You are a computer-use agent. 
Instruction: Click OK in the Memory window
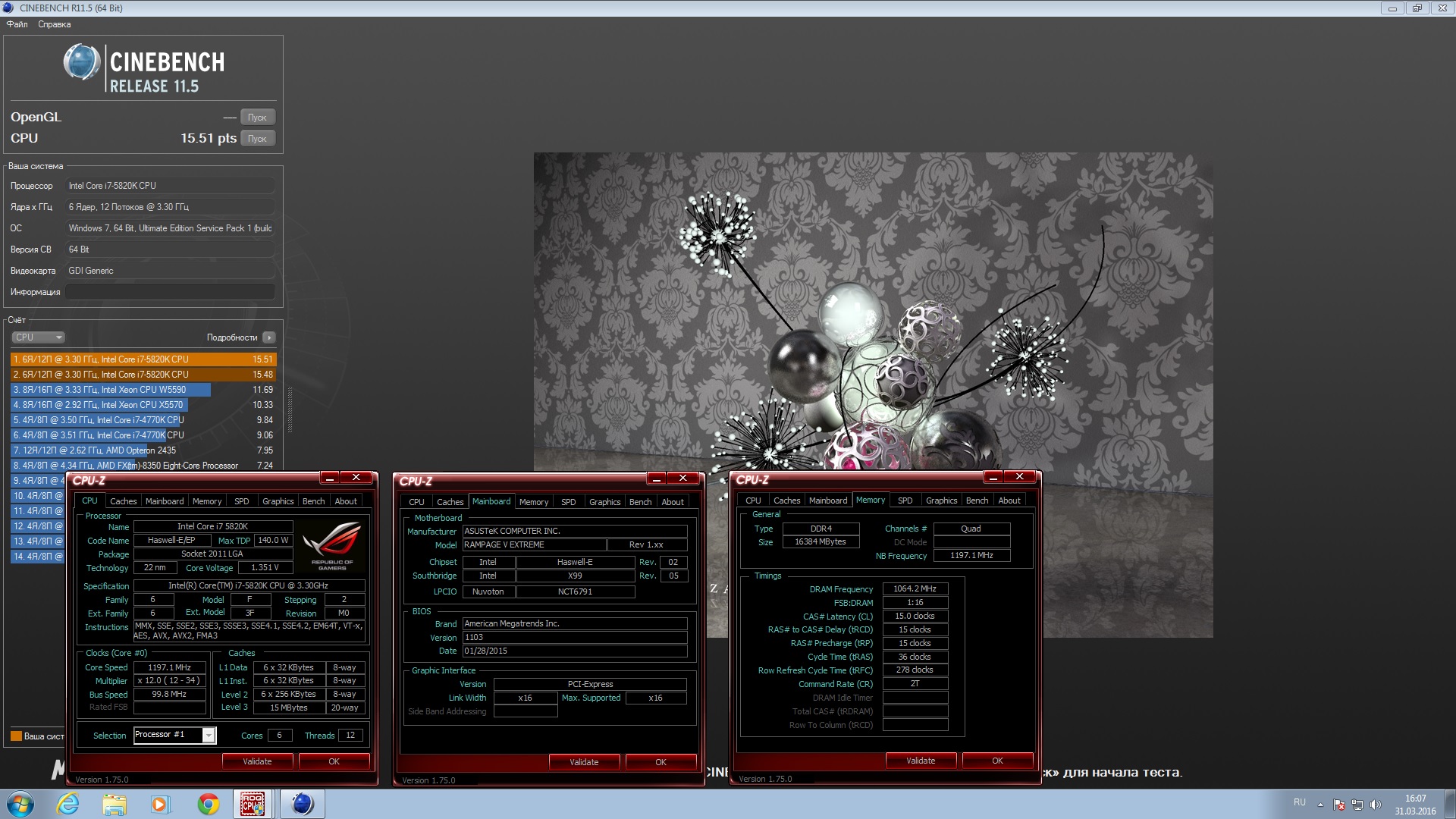pos(997,761)
